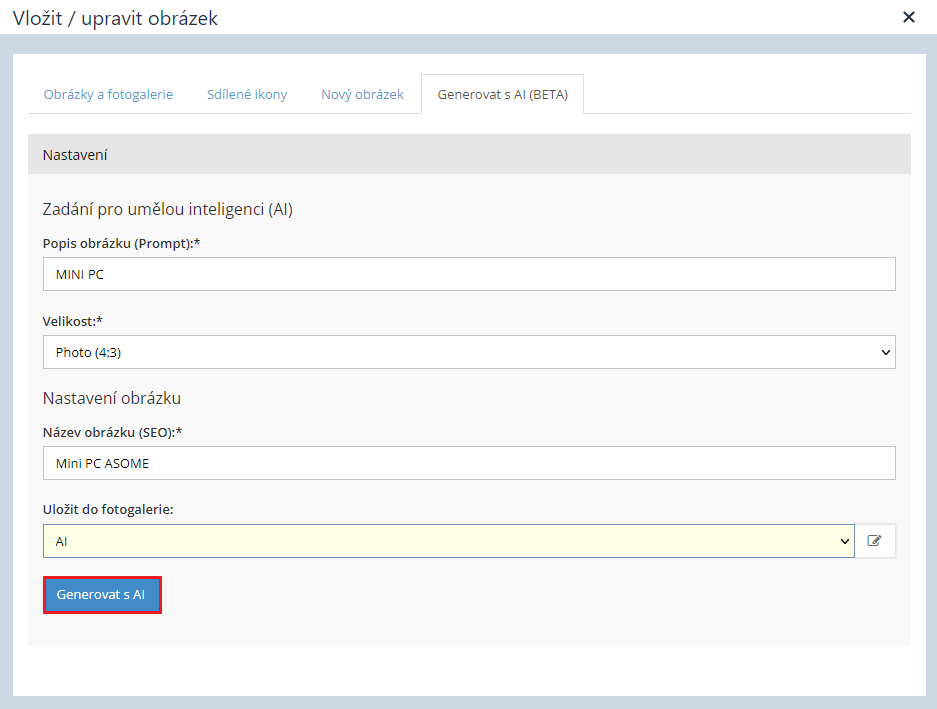Screen dimensions: 937x709
Task: Click the Uložit do fotogalerie label
Action: 108,509
